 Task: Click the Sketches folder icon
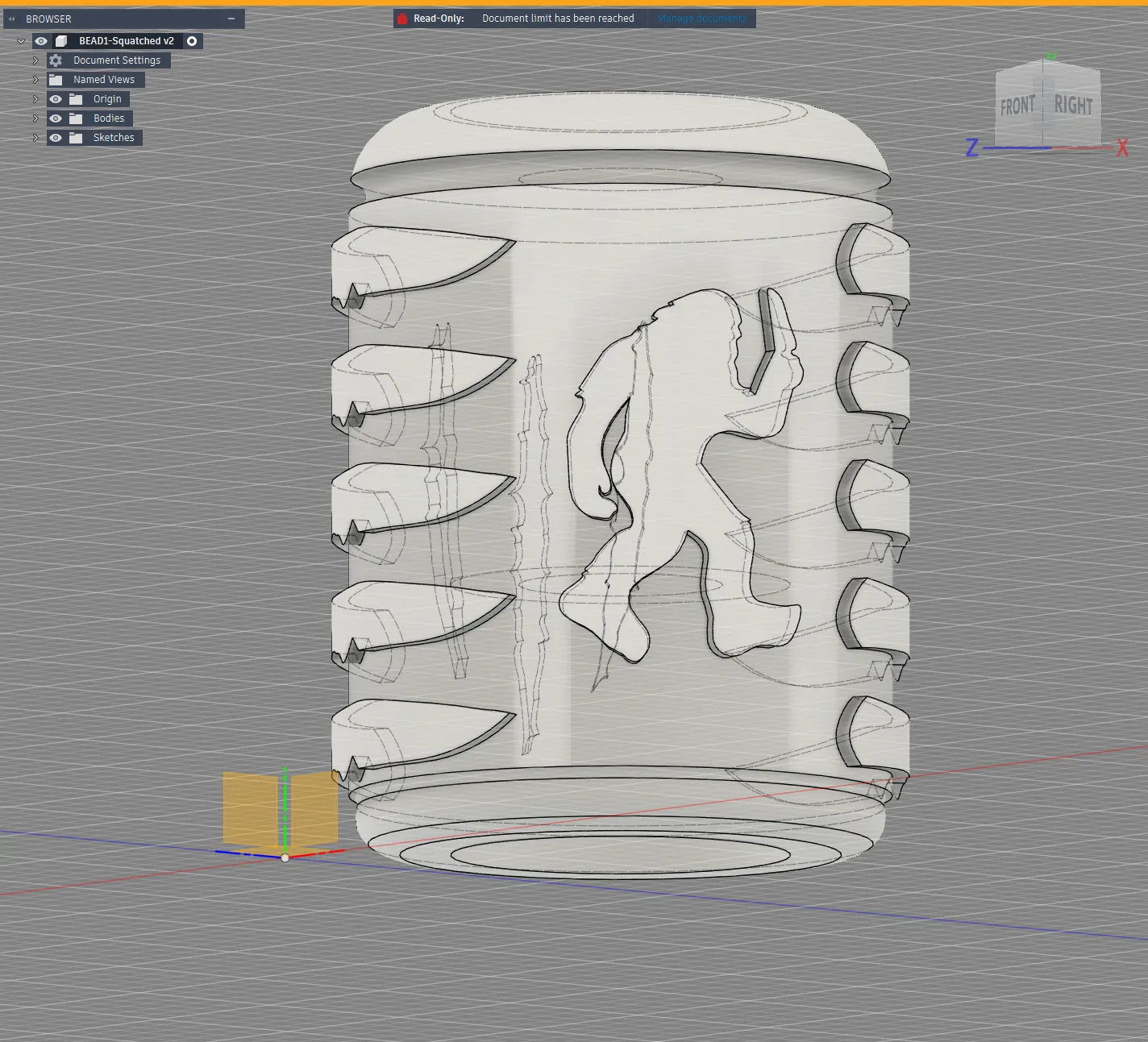76,138
